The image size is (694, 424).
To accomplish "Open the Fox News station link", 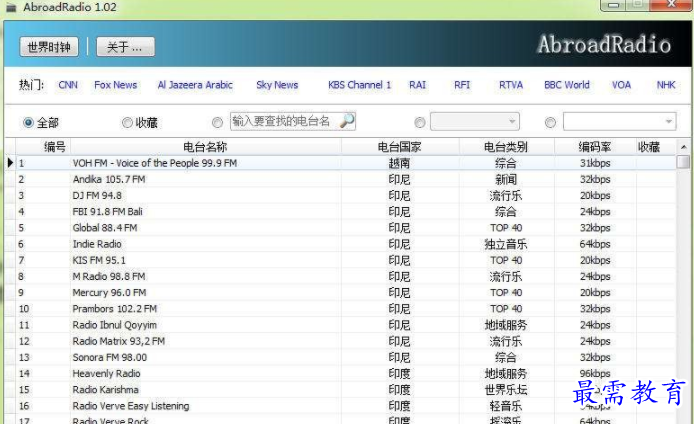I will pyautogui.click(x=115, y=85).
